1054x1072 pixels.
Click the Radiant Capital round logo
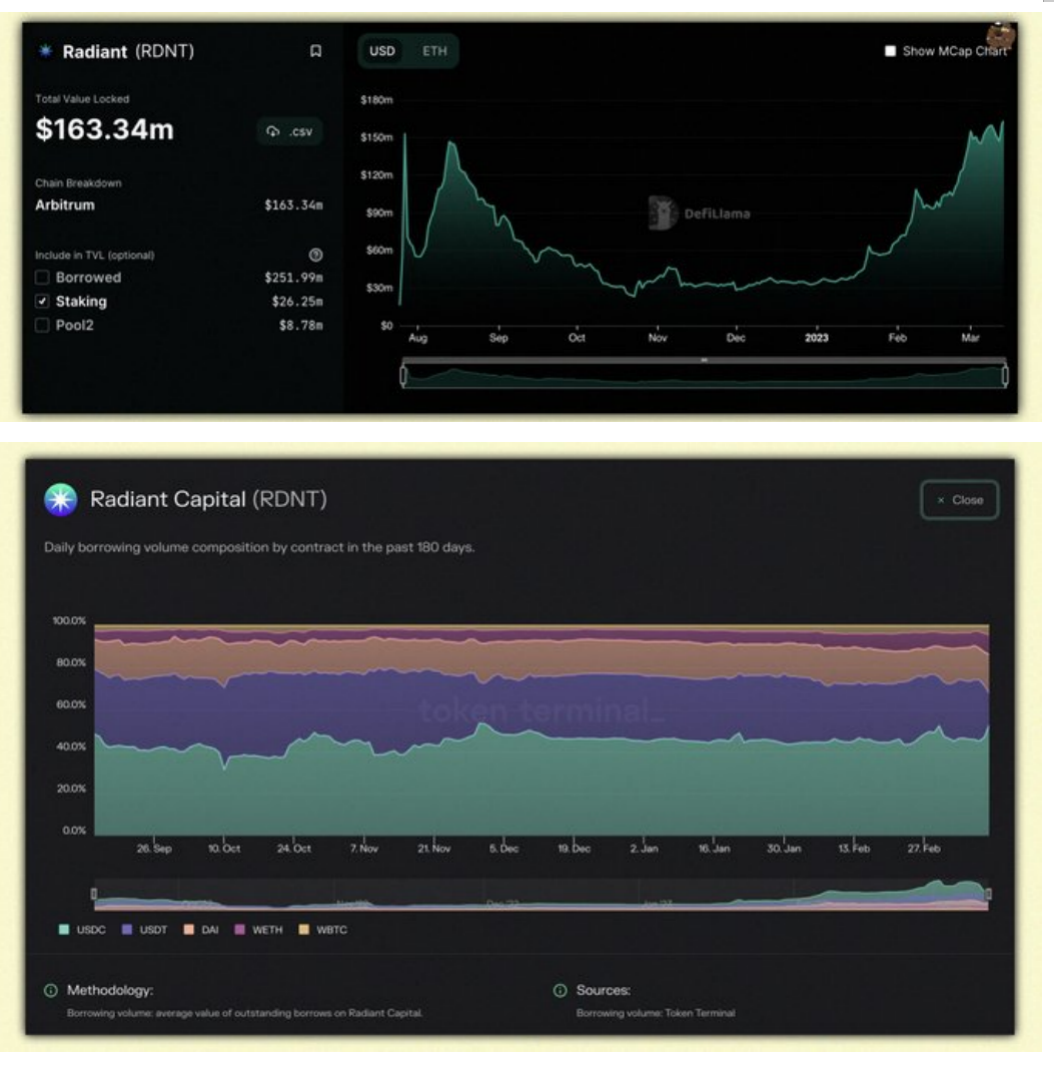(x=61, y=499)
